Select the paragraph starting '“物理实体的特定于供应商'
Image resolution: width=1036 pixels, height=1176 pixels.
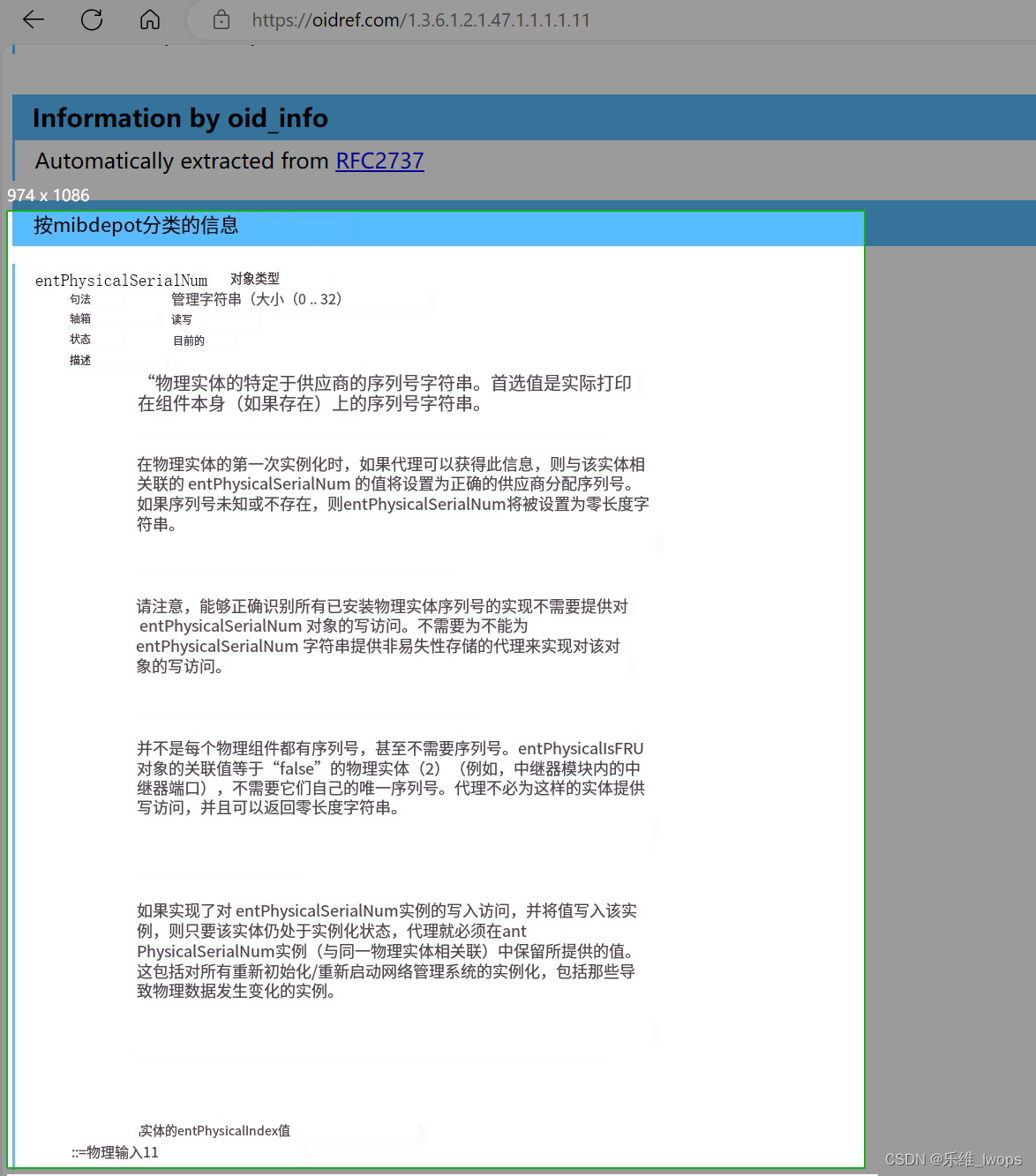pos(385,393)
